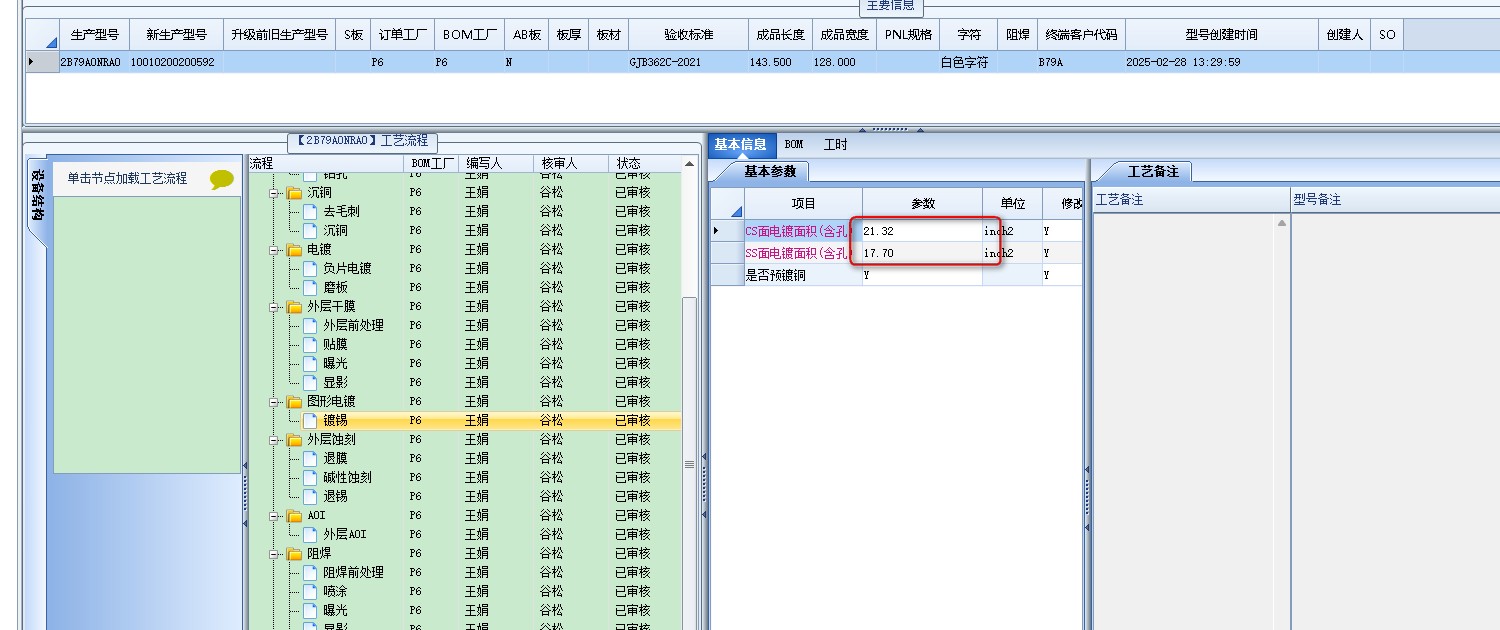
Task: Click the document icon beside 退锡
Action: pyautogui.click(x=310, y=497)
